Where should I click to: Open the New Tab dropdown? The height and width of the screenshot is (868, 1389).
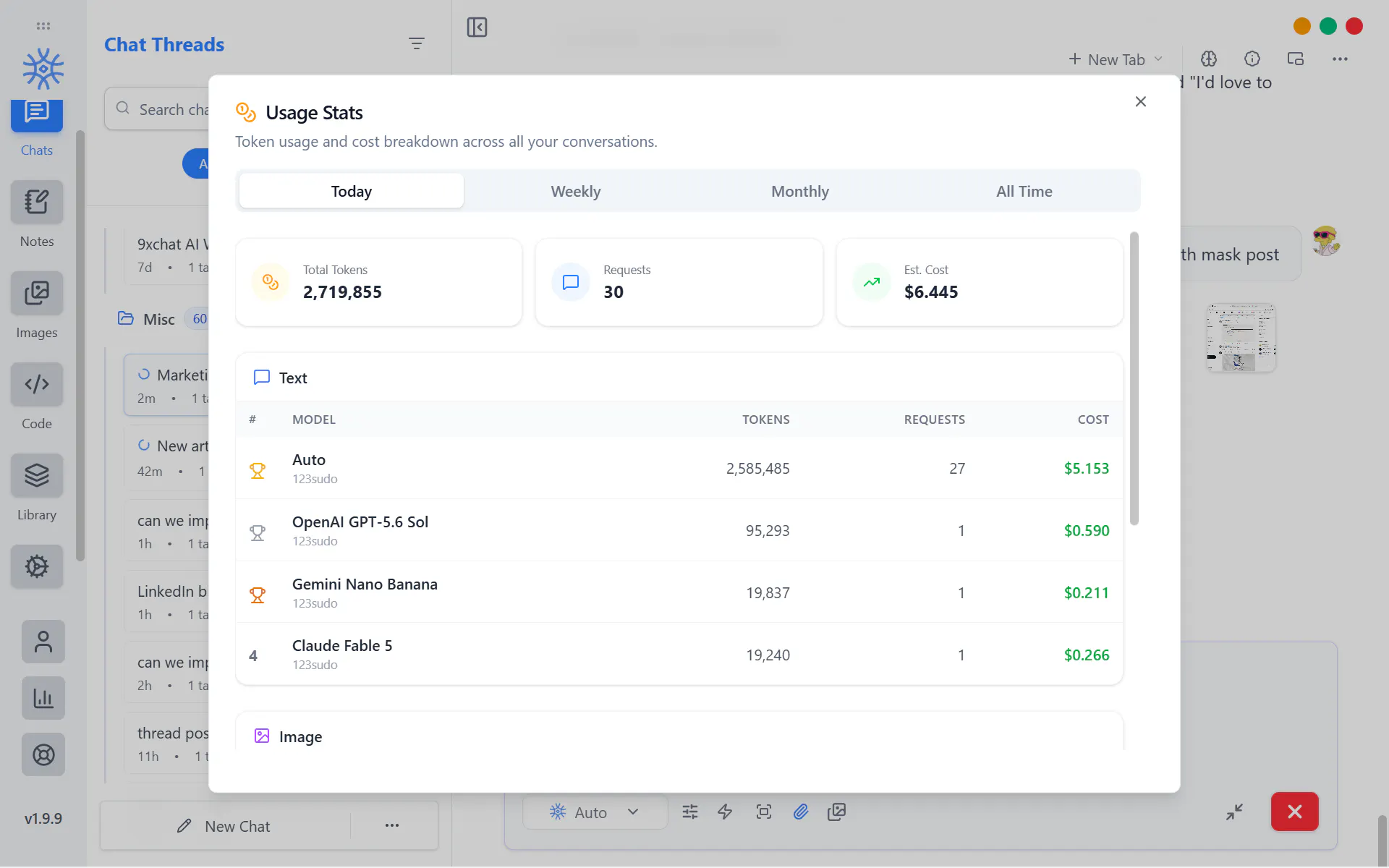click(1116, 59)
